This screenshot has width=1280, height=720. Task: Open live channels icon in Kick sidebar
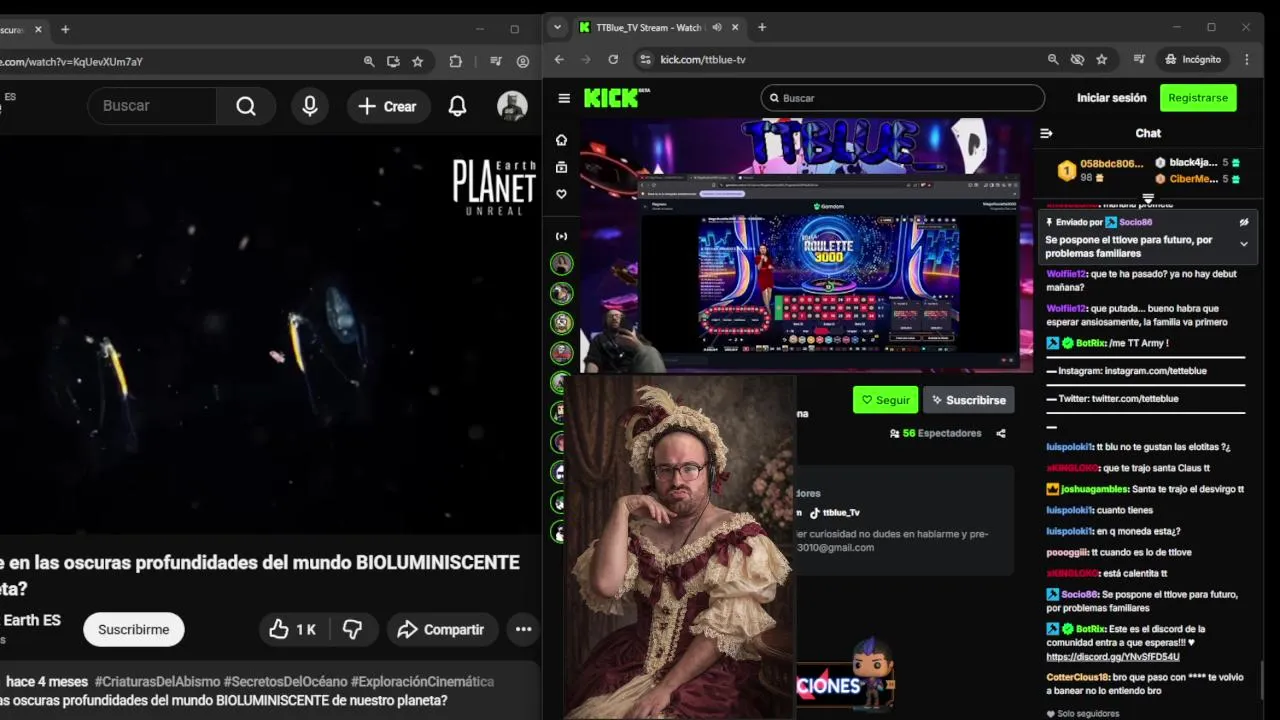(x=562, y=236)
